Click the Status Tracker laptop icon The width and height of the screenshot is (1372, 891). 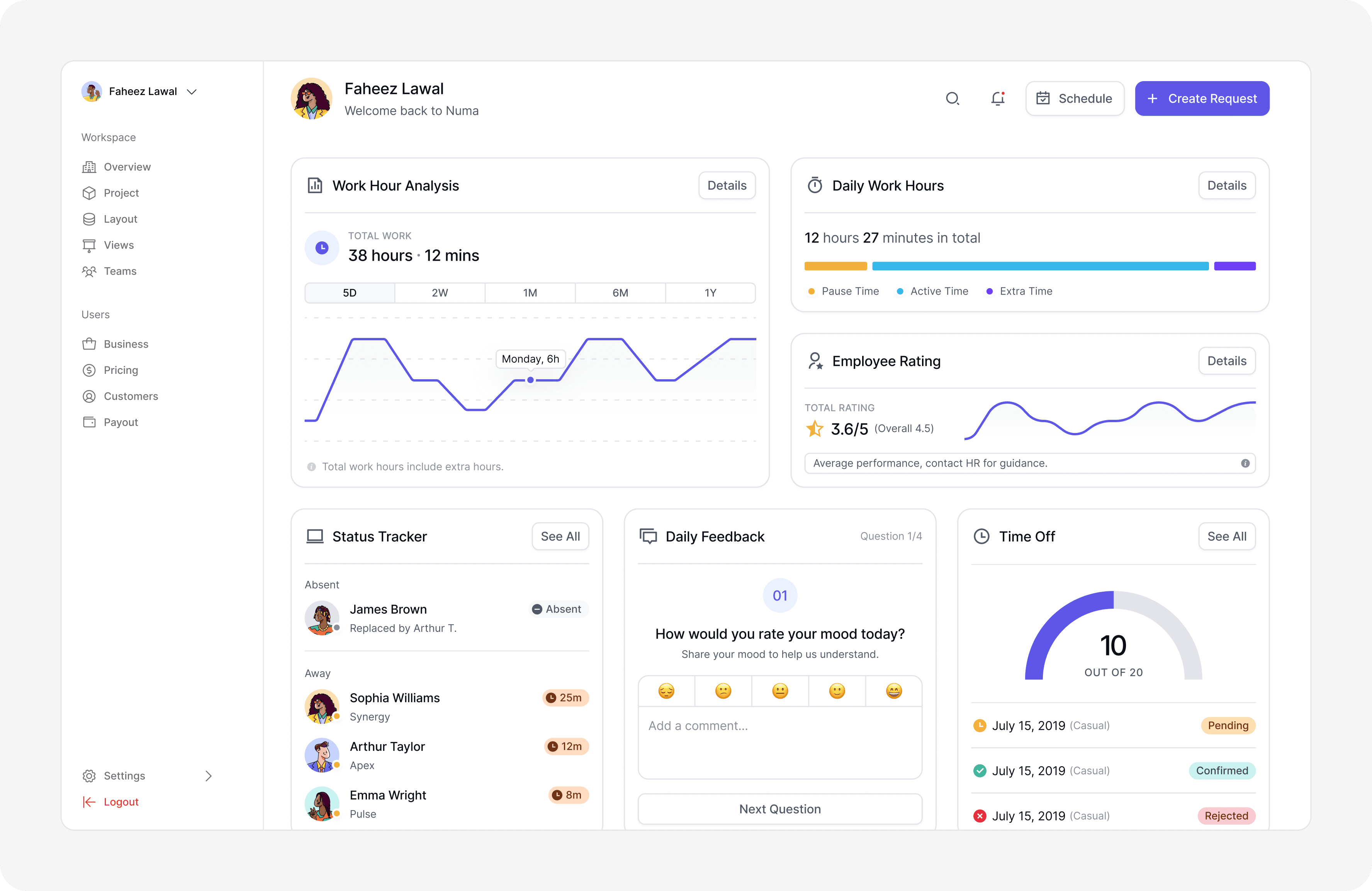point(315,536)
